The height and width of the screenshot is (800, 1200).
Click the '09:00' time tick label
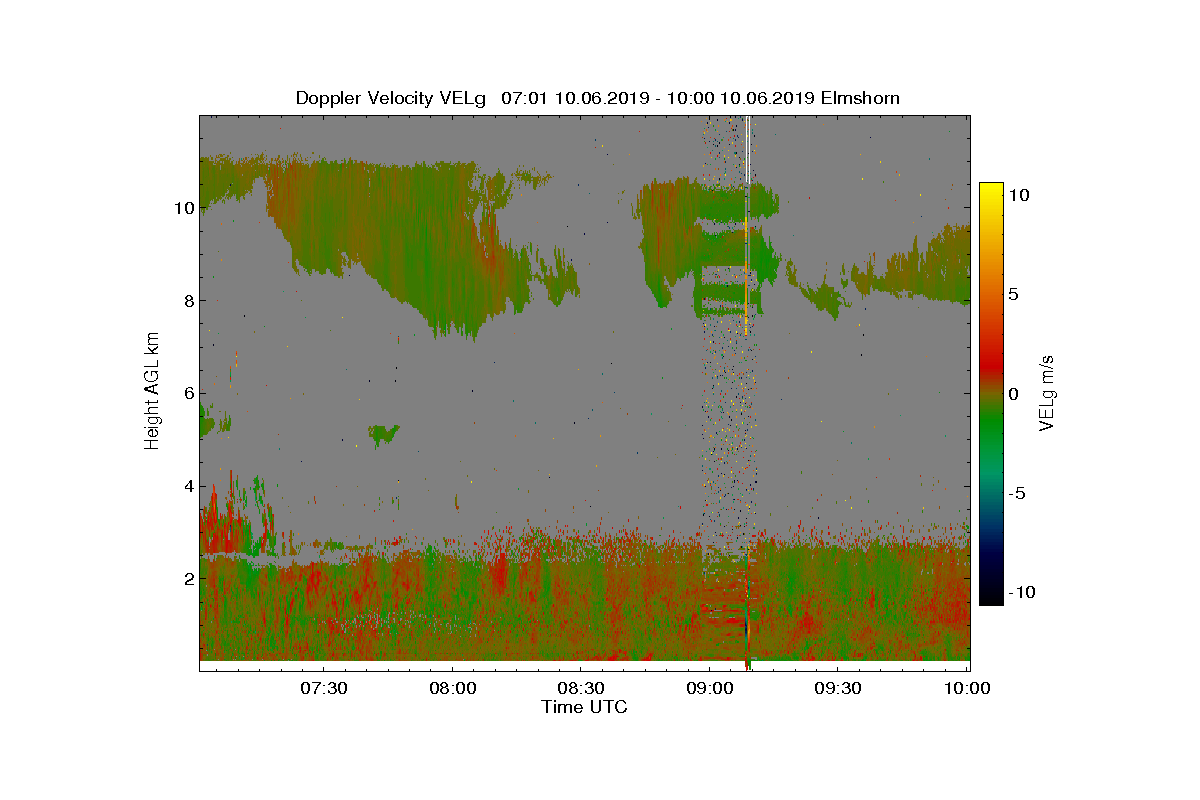pyautogui.click(x=709, y=688)
